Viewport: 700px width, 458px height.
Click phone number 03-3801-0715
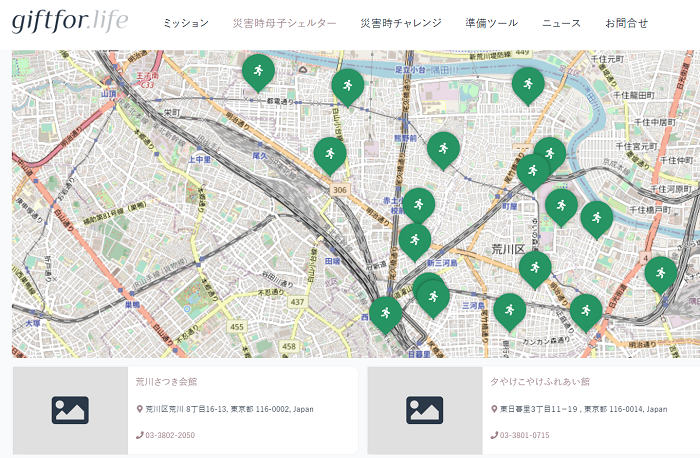pos(525,435)
